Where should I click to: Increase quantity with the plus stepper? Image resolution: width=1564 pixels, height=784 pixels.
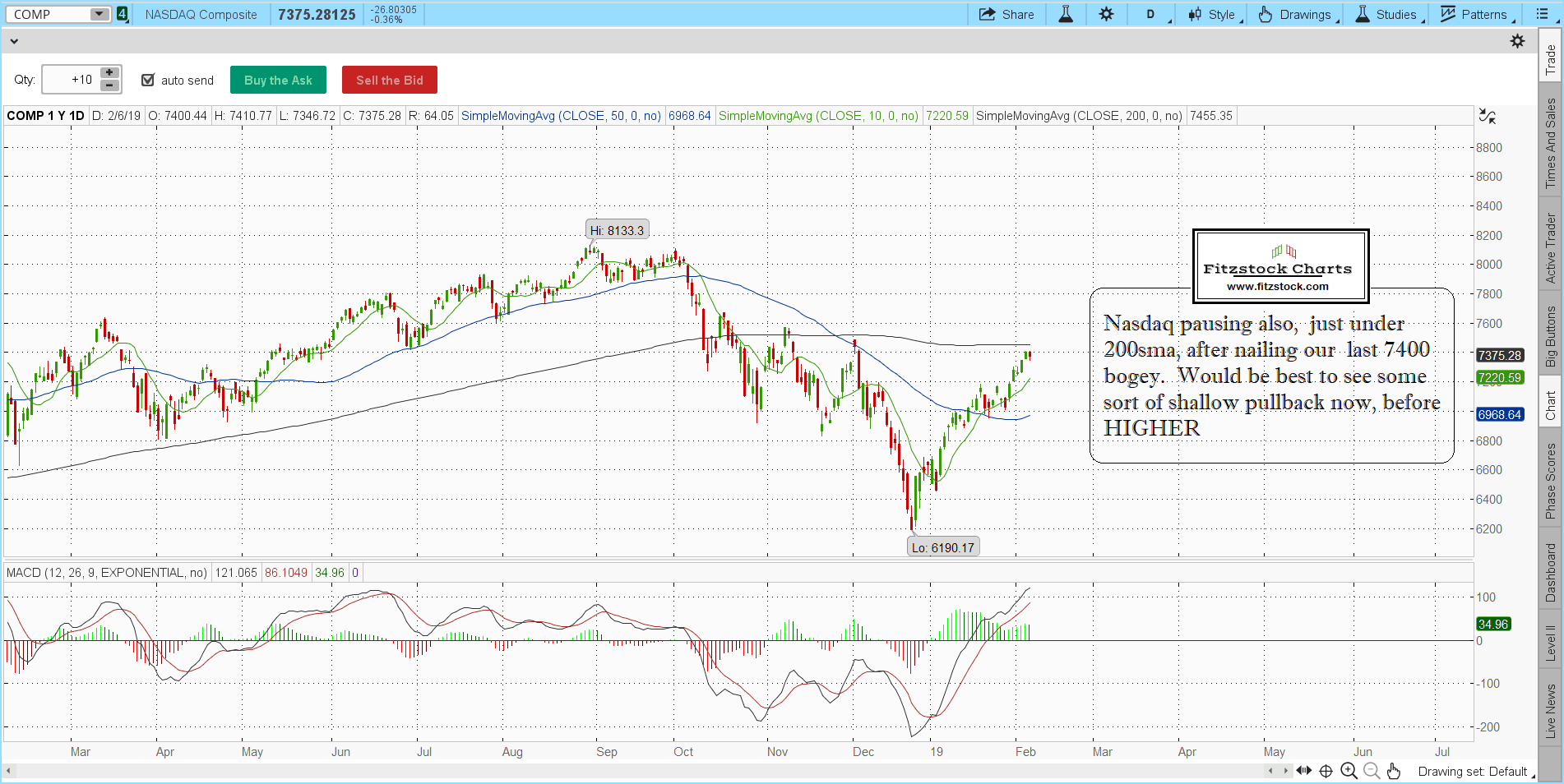point(109,73)
